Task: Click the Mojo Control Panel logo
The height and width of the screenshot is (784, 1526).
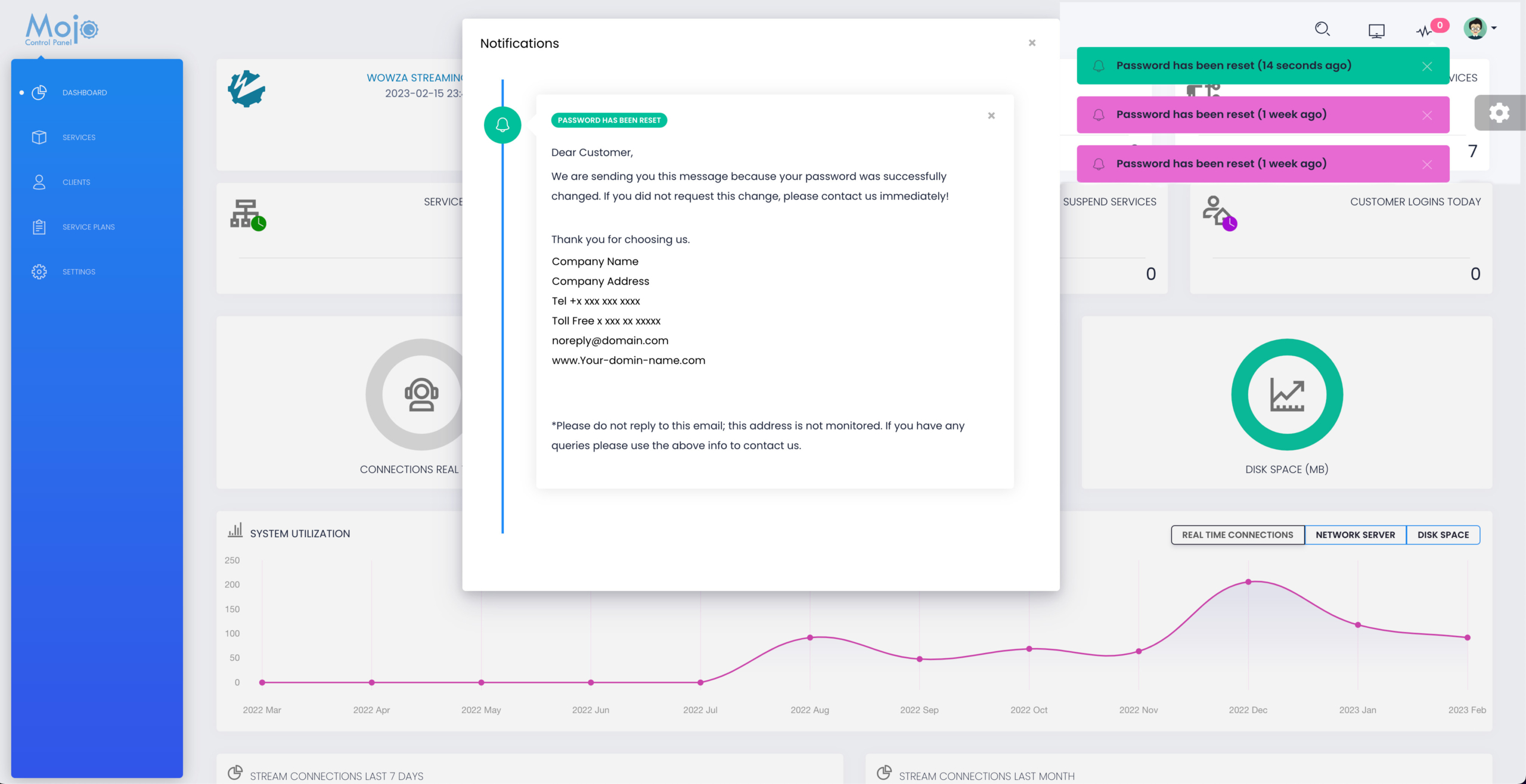Action: coord(61,30)
